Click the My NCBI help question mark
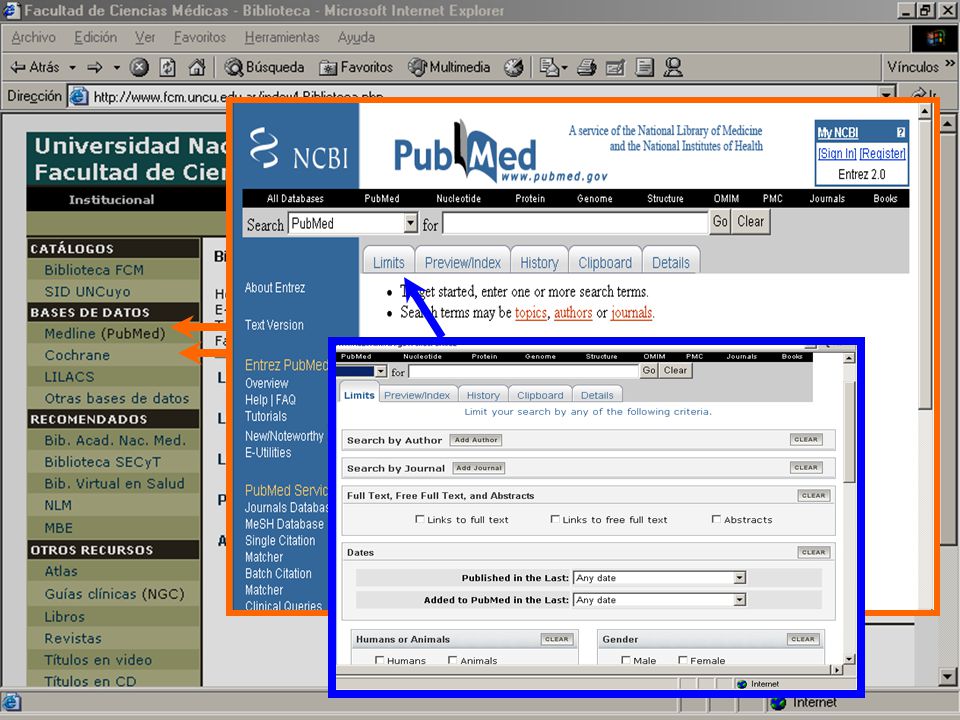 [901, 132]
